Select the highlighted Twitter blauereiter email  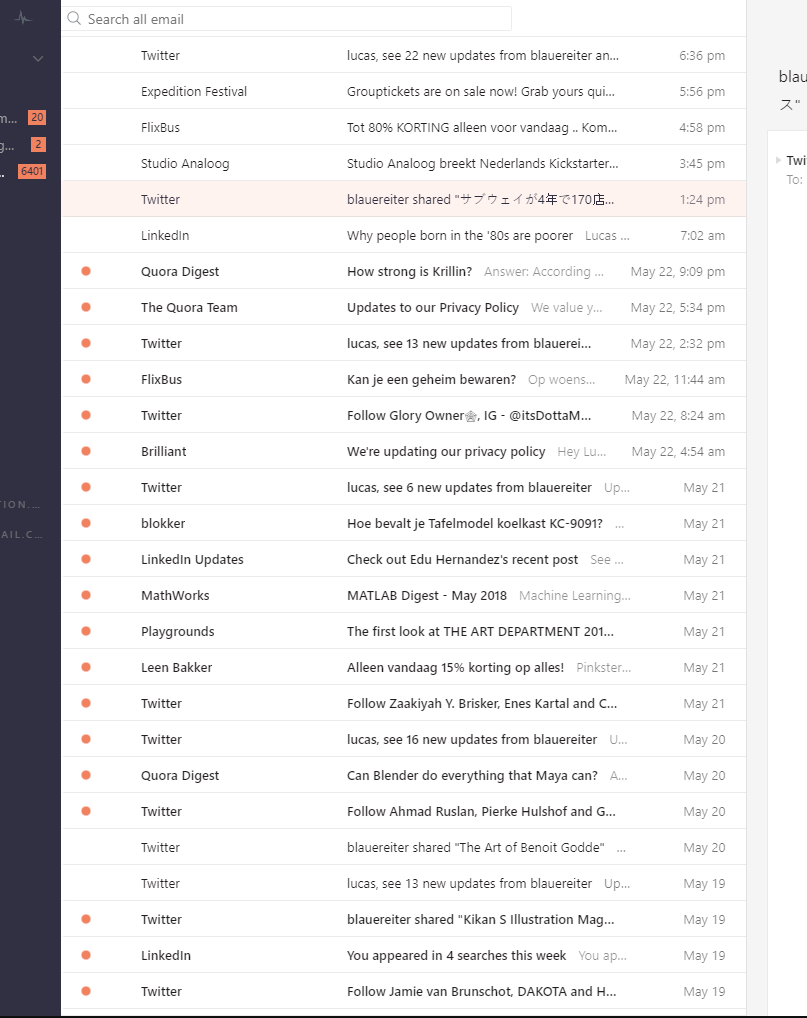pos(400,199)
